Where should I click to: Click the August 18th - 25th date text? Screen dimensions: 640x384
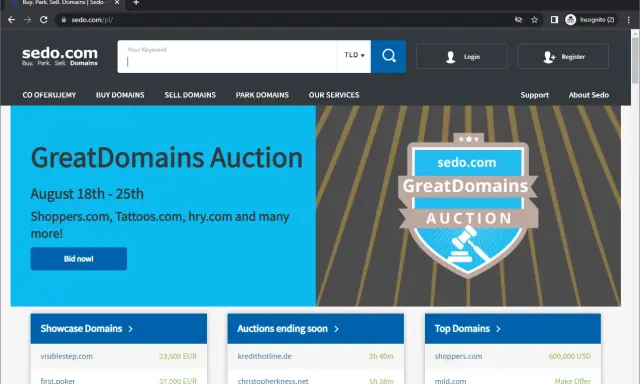pyautogui.click(x=87, y=193)
